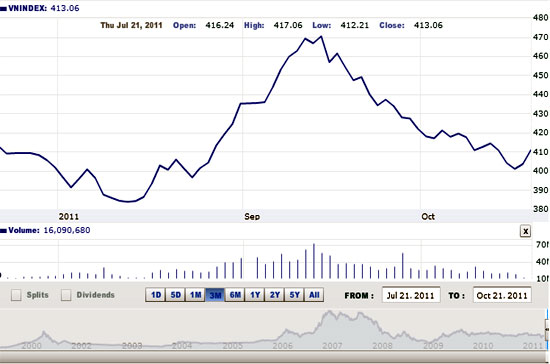
Task: Select the 1M time range
Action: pyautogui.click(x=195, y=295)
